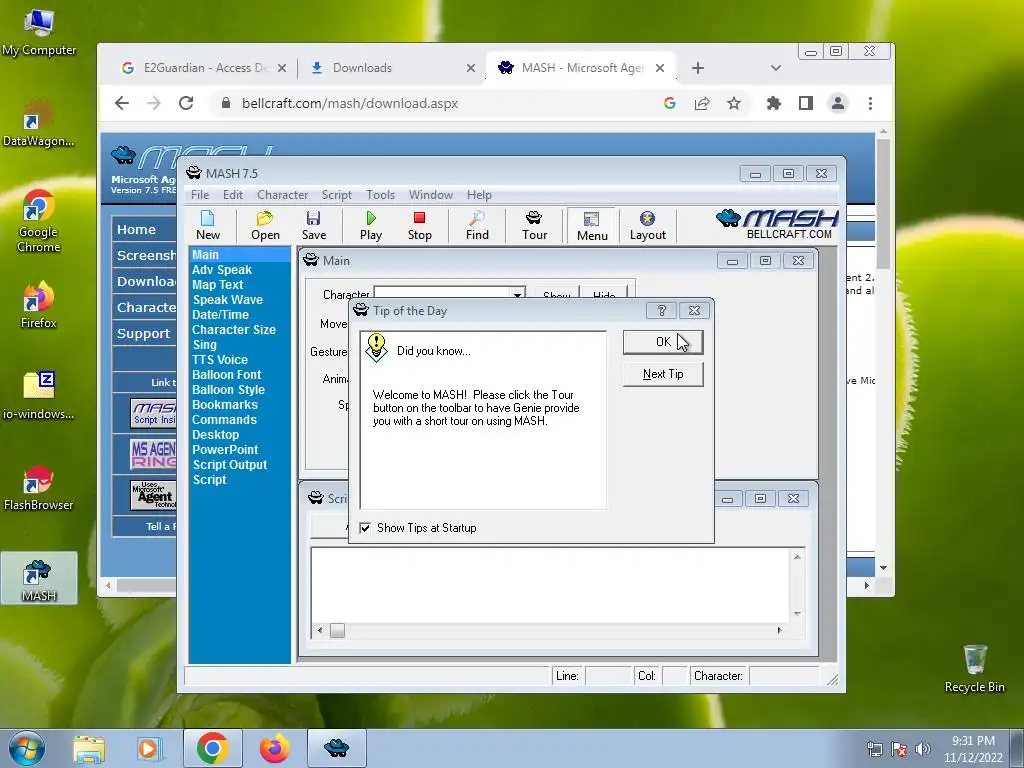Click the Support link on Bellcraft page
Image resolution: width=1024 pixels, height=768 pixels.
[x=144, y=333]
